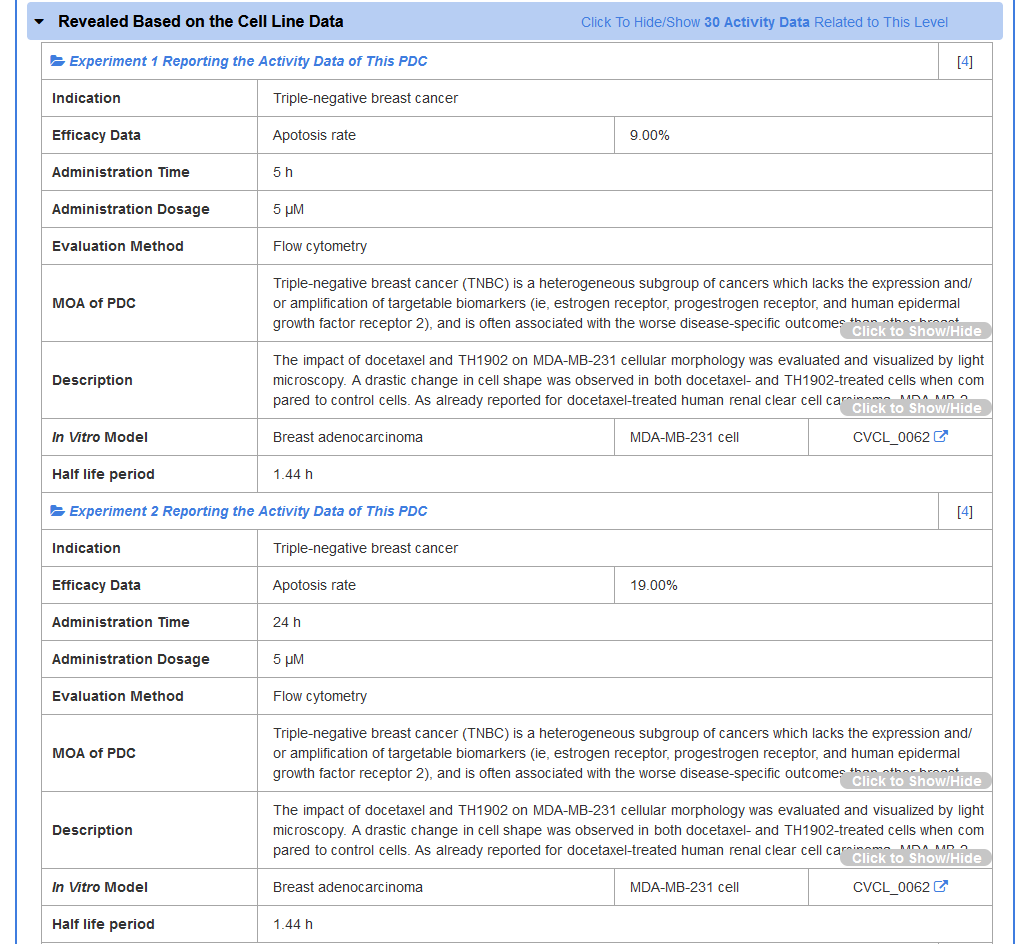
Task: Click 'Click To Hide/Show 30 Activity Data' text
Action: point(764,22)
